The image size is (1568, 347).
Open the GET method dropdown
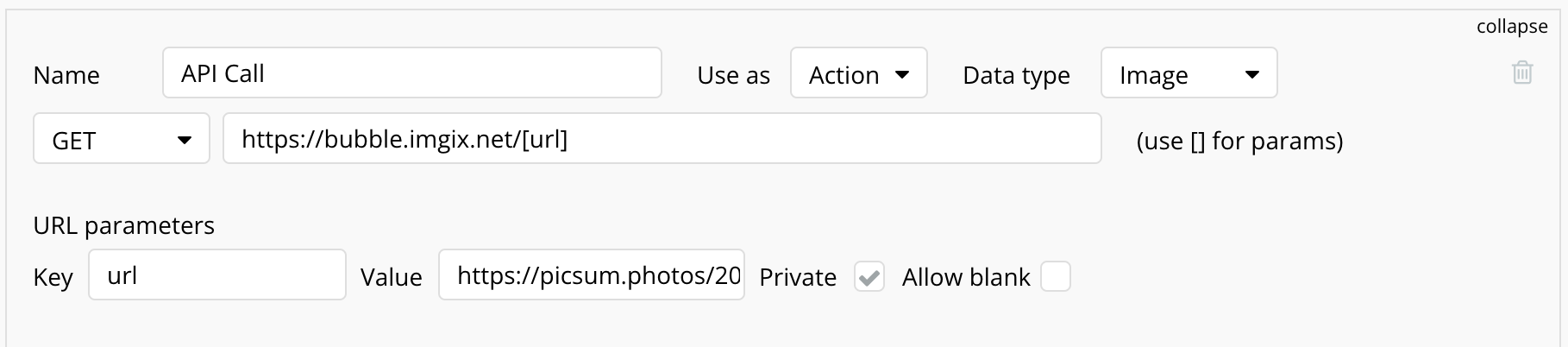pos(121,139)
